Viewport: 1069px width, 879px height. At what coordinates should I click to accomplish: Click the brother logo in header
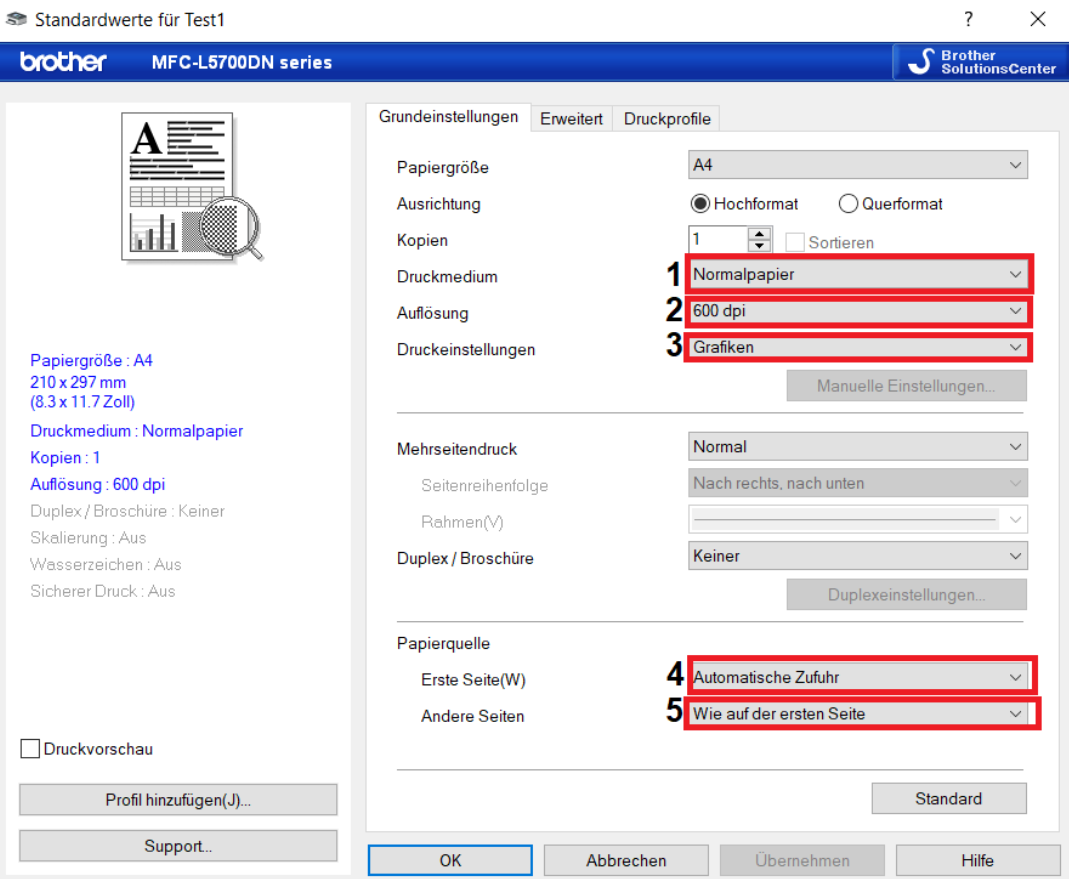click(x=63, y=62)
